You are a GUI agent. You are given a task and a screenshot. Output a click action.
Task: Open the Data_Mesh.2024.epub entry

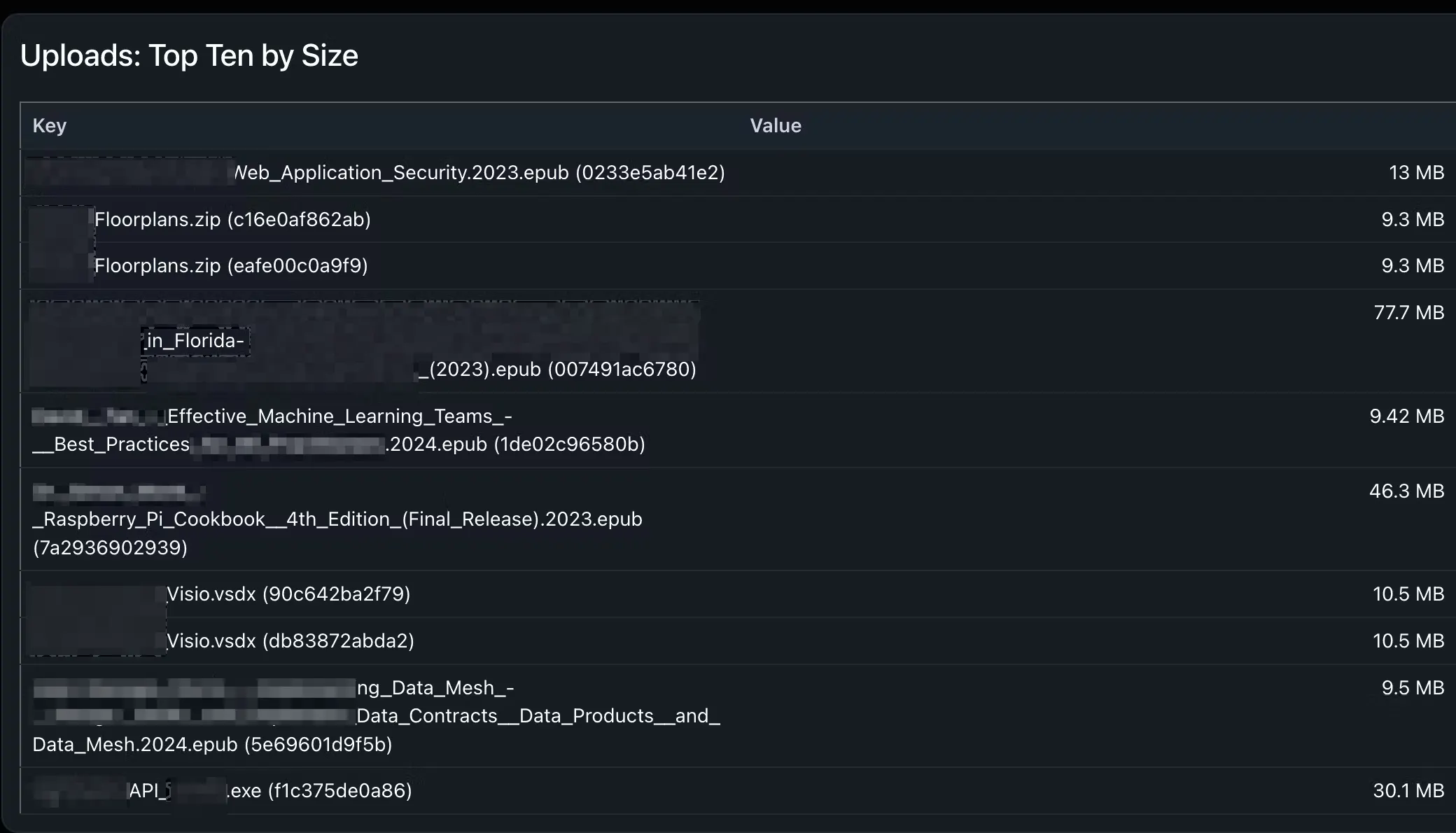[x=212, y=744]
